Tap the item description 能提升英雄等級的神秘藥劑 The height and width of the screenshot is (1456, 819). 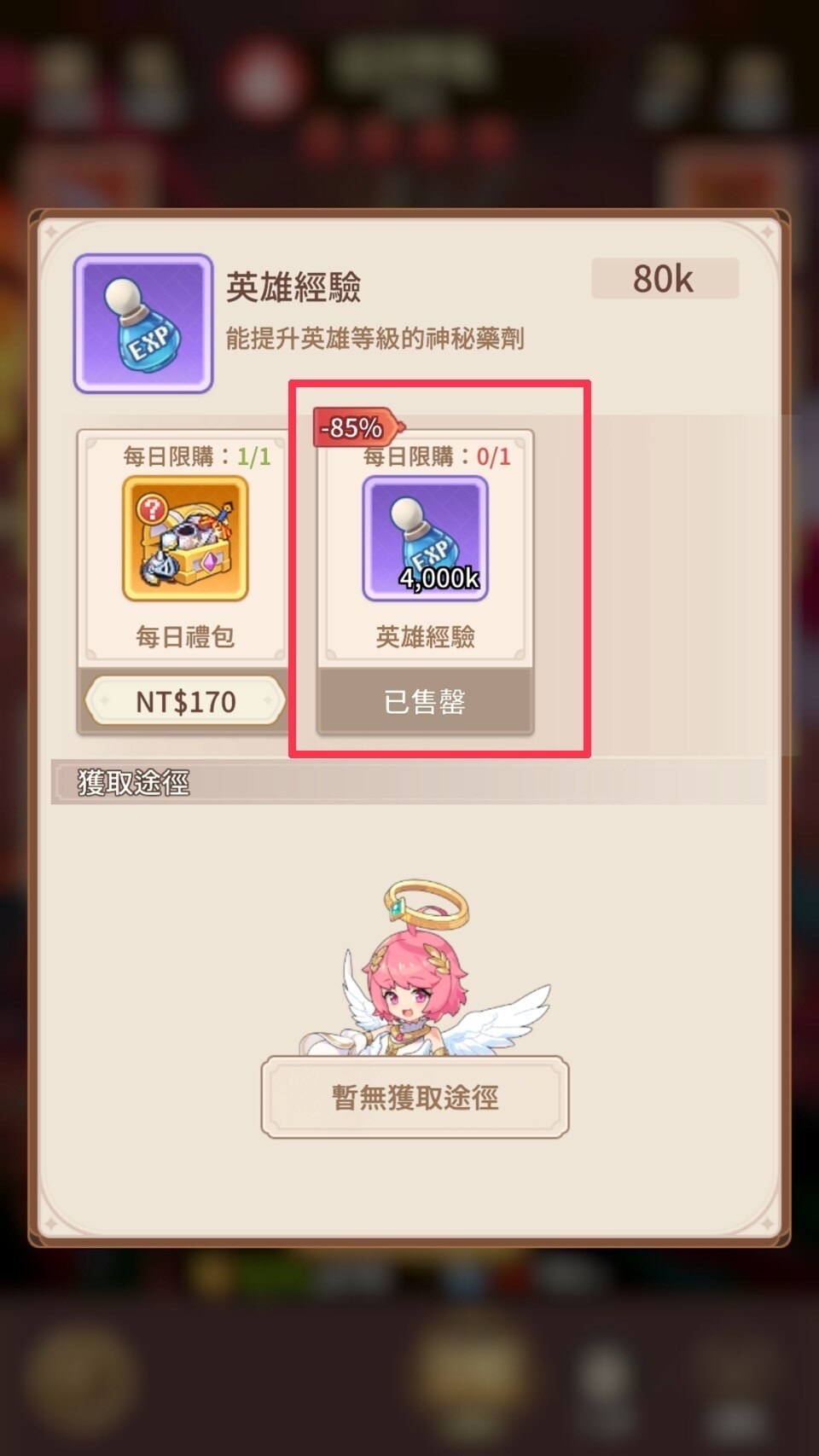pos(375,339)
